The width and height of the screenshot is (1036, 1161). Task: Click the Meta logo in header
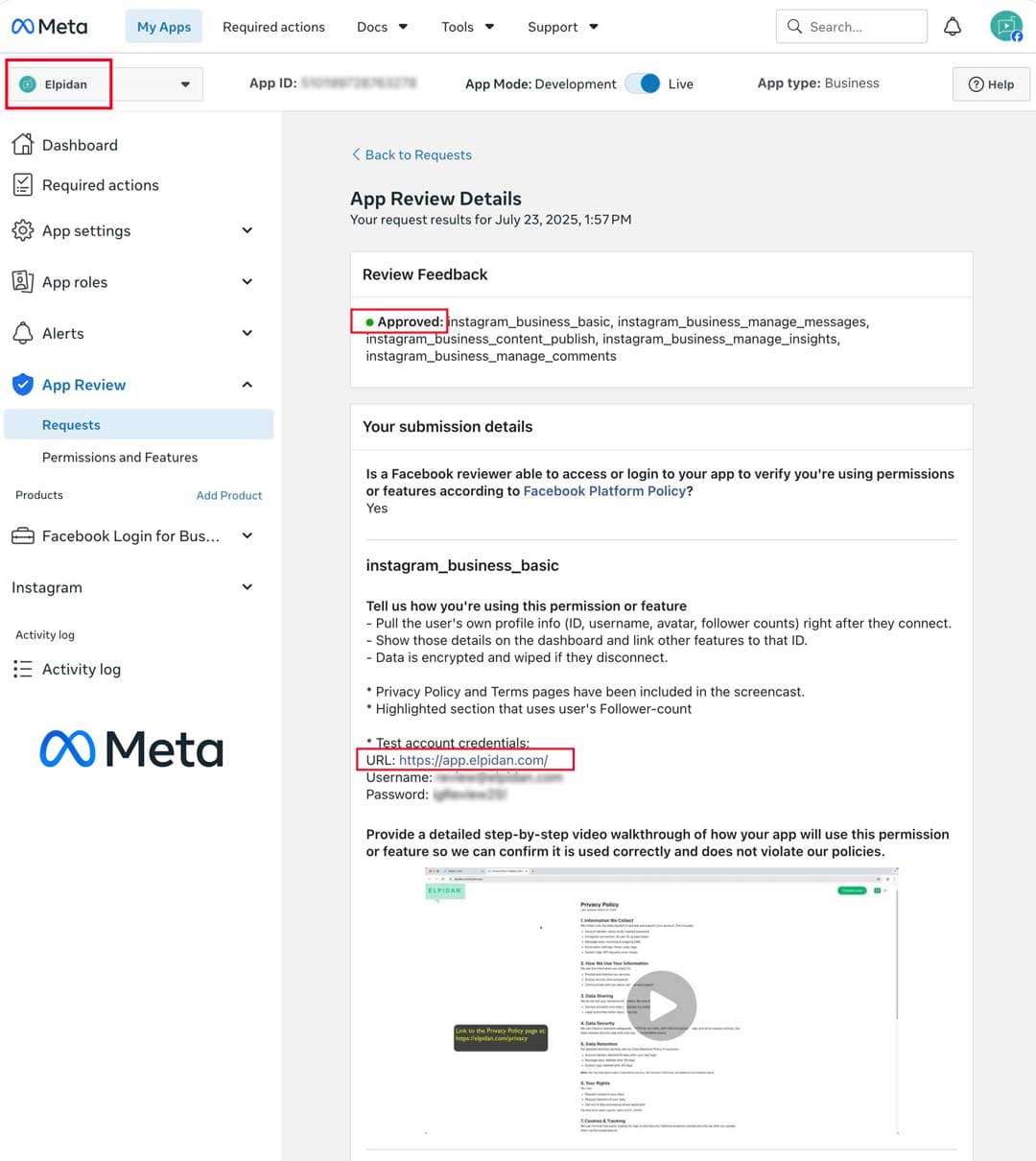49,27
